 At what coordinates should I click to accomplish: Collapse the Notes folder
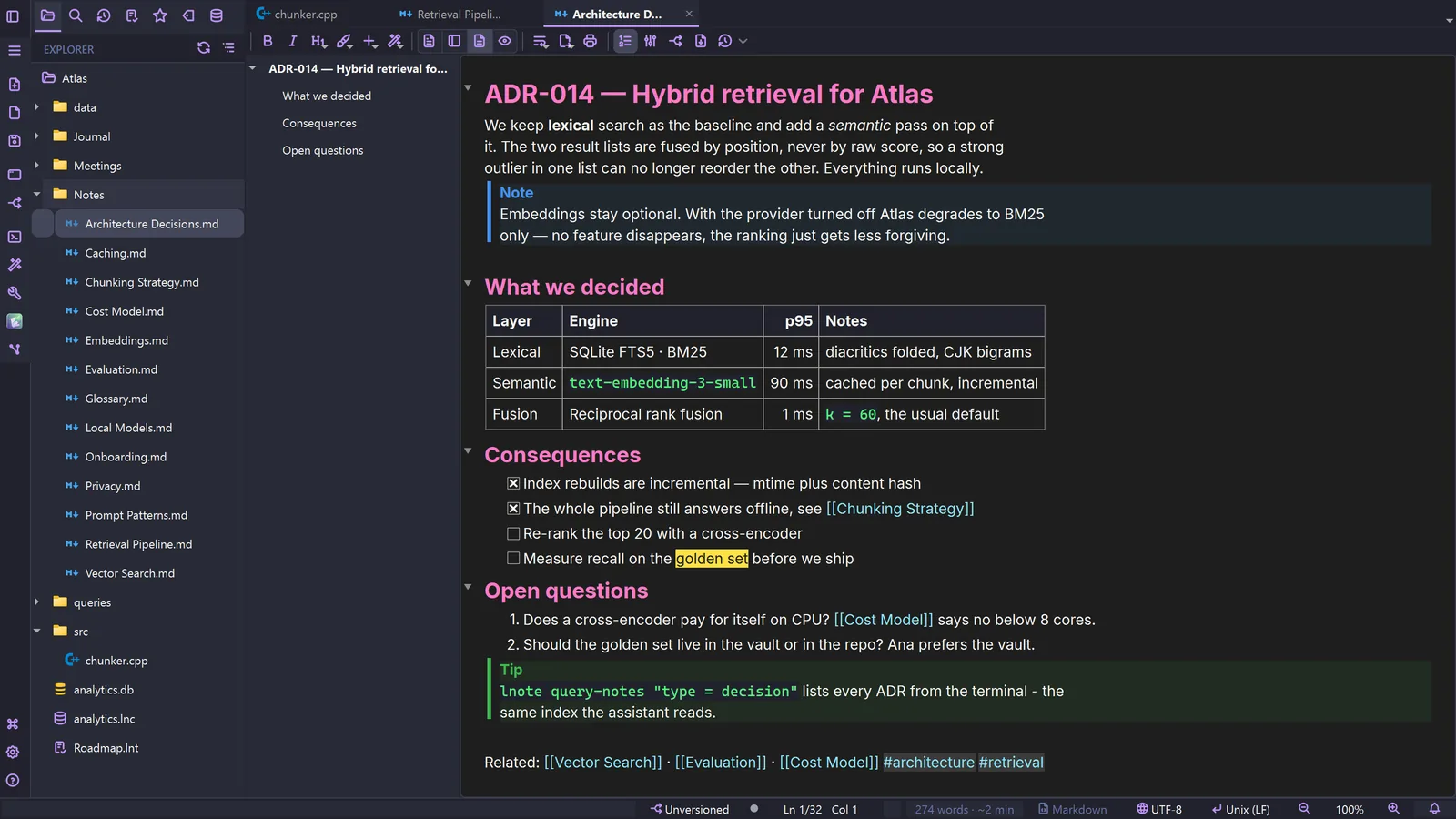coord(36,195)
